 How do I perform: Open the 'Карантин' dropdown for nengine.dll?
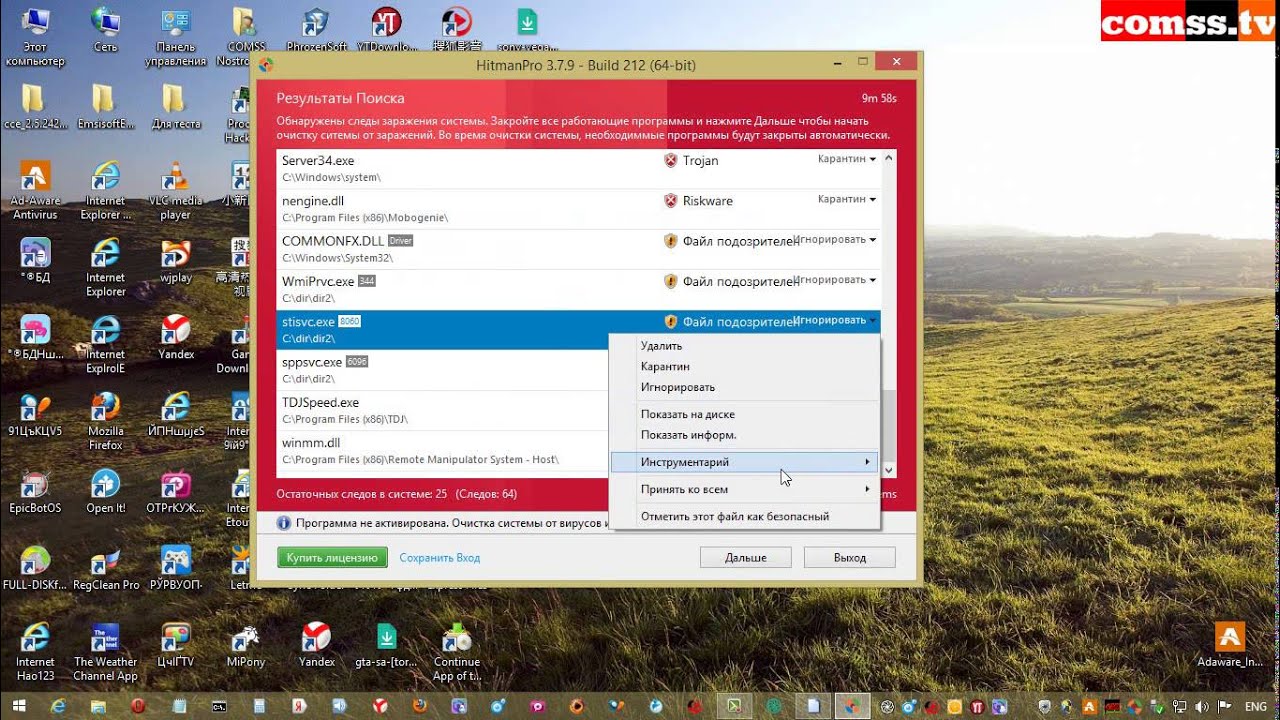tap(846, 199)
